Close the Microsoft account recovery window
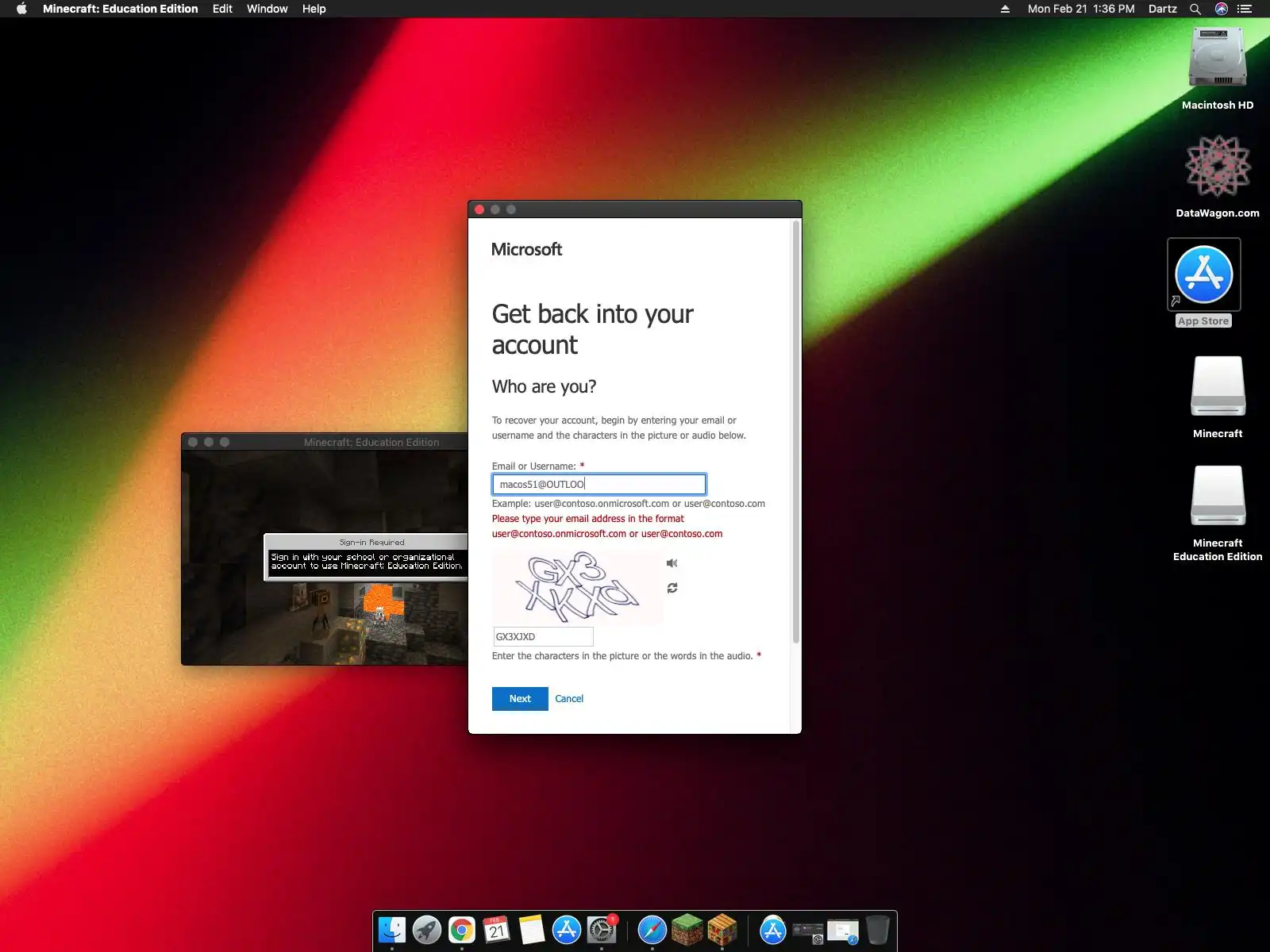Viewport: 1270px width, 952px height. pyautogui.click(x=479, y=209)
